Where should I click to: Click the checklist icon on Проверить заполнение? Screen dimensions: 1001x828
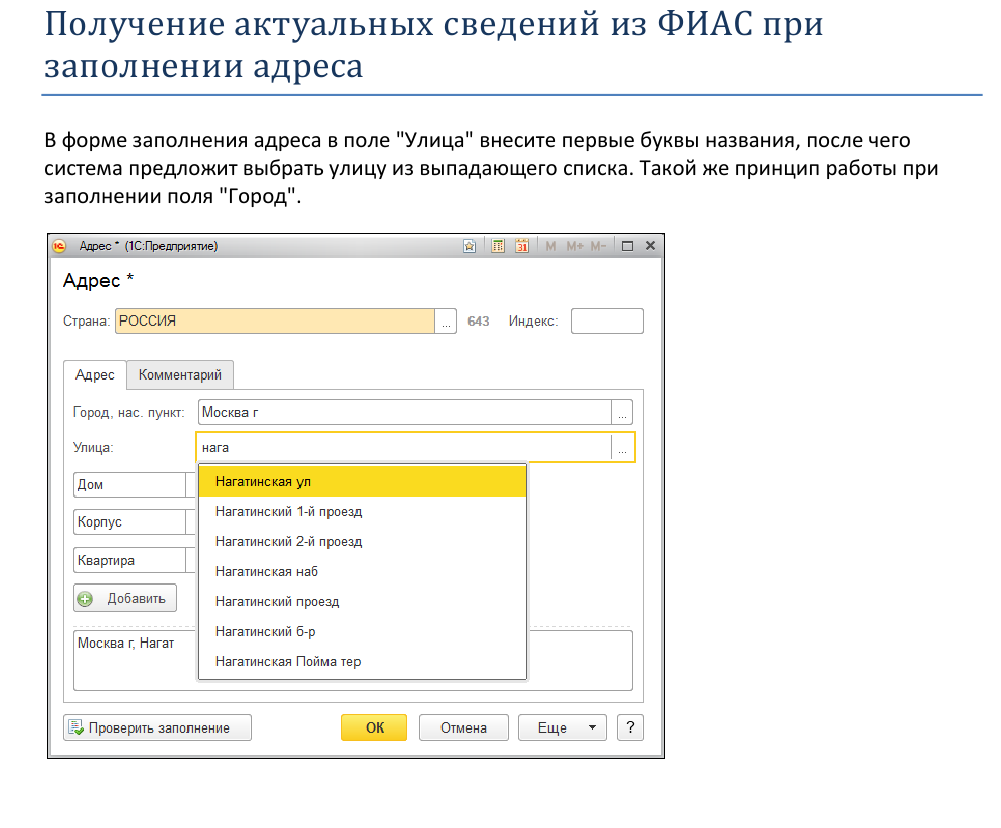pyautogui.click(x=76, y=728)
